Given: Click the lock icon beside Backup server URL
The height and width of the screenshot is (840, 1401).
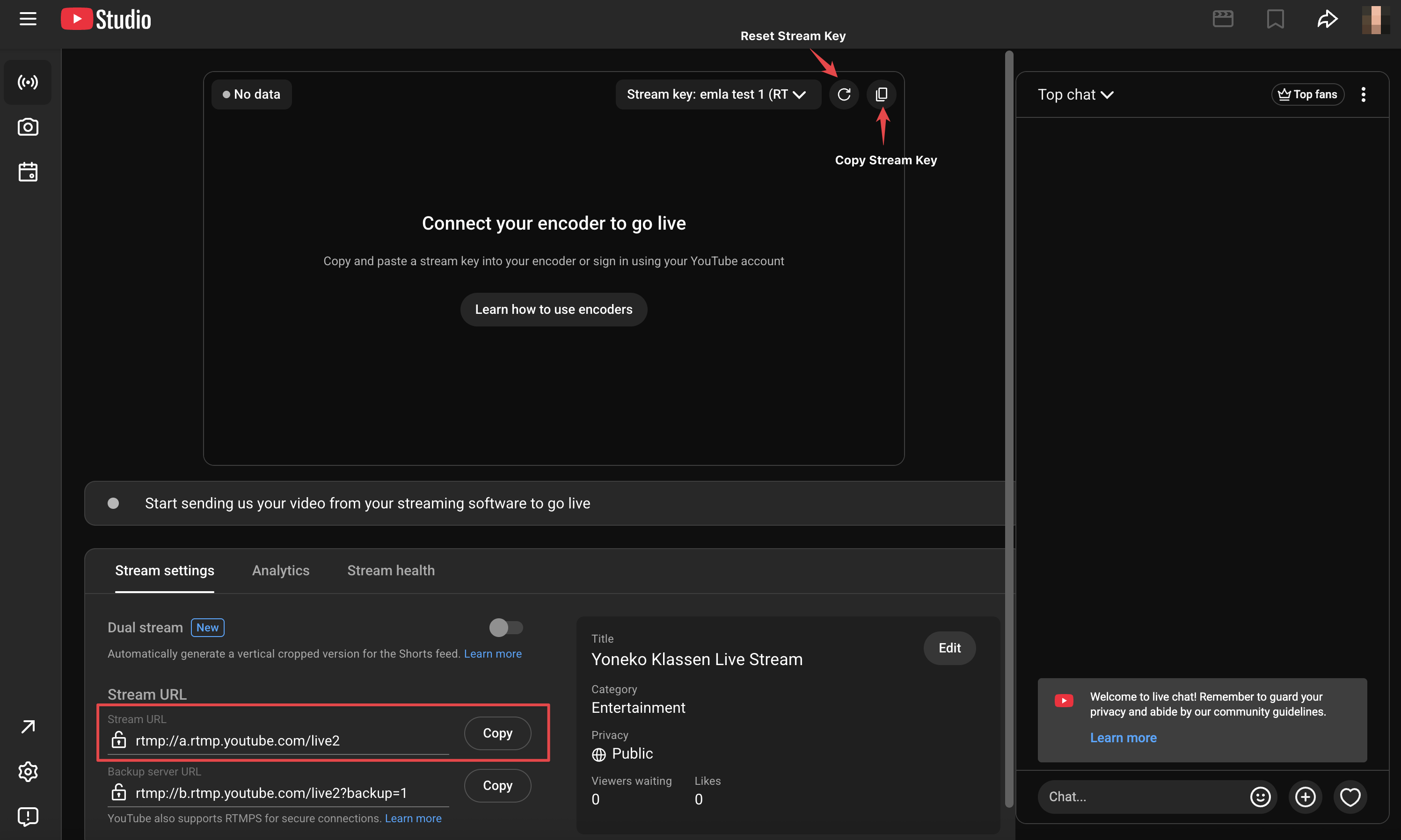Looking at the screenshot, I should [118, 792].
